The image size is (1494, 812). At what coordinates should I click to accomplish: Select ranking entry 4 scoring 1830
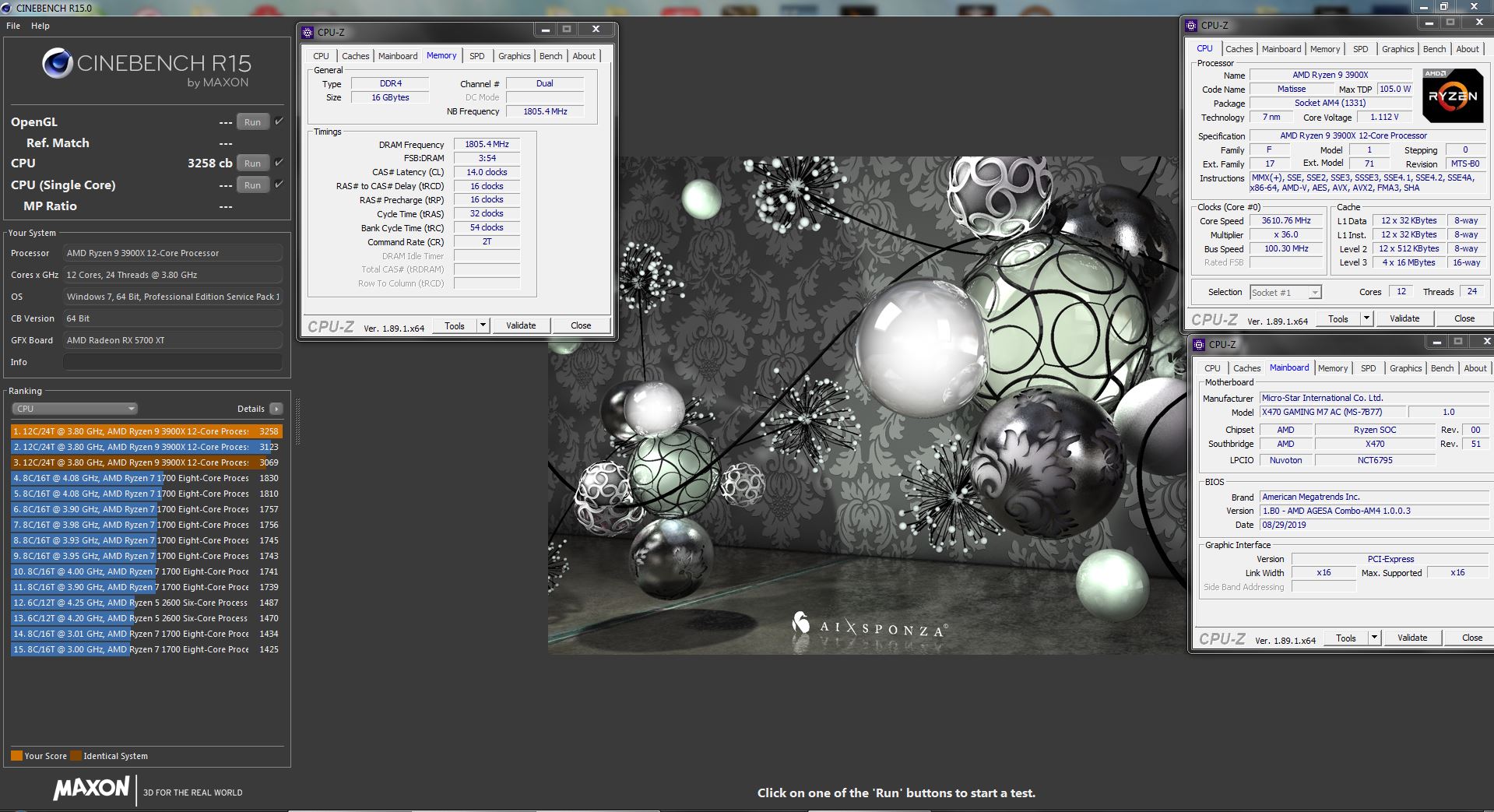click(146, 478)
